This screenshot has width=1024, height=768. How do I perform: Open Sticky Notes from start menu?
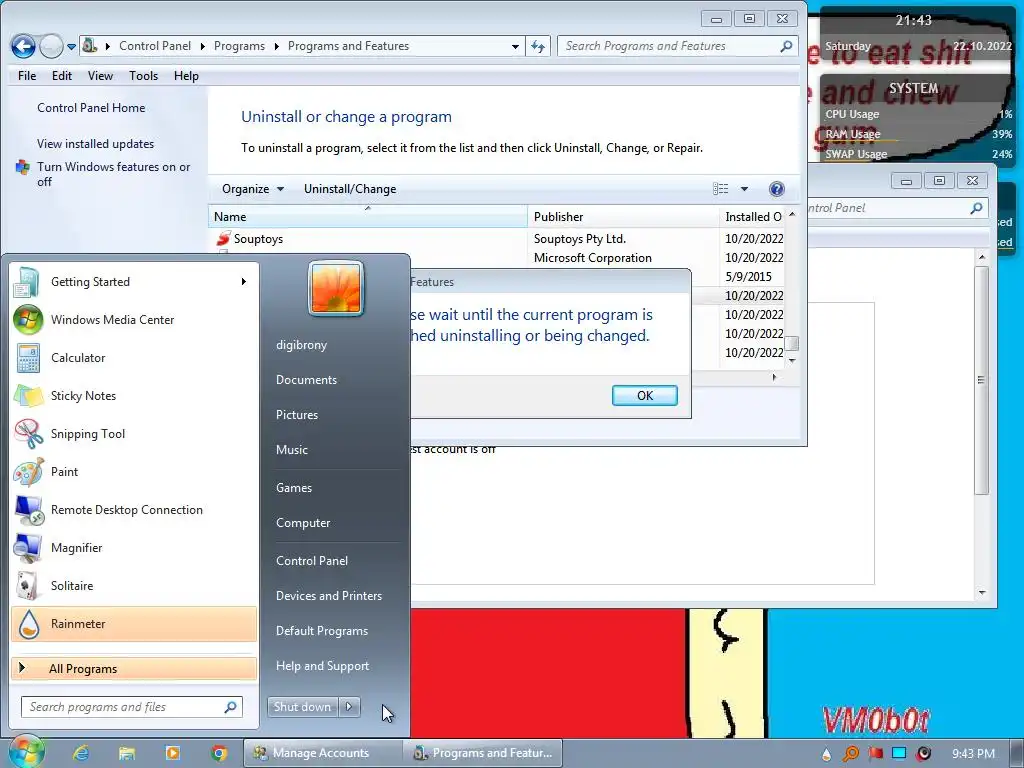point(133,395)
